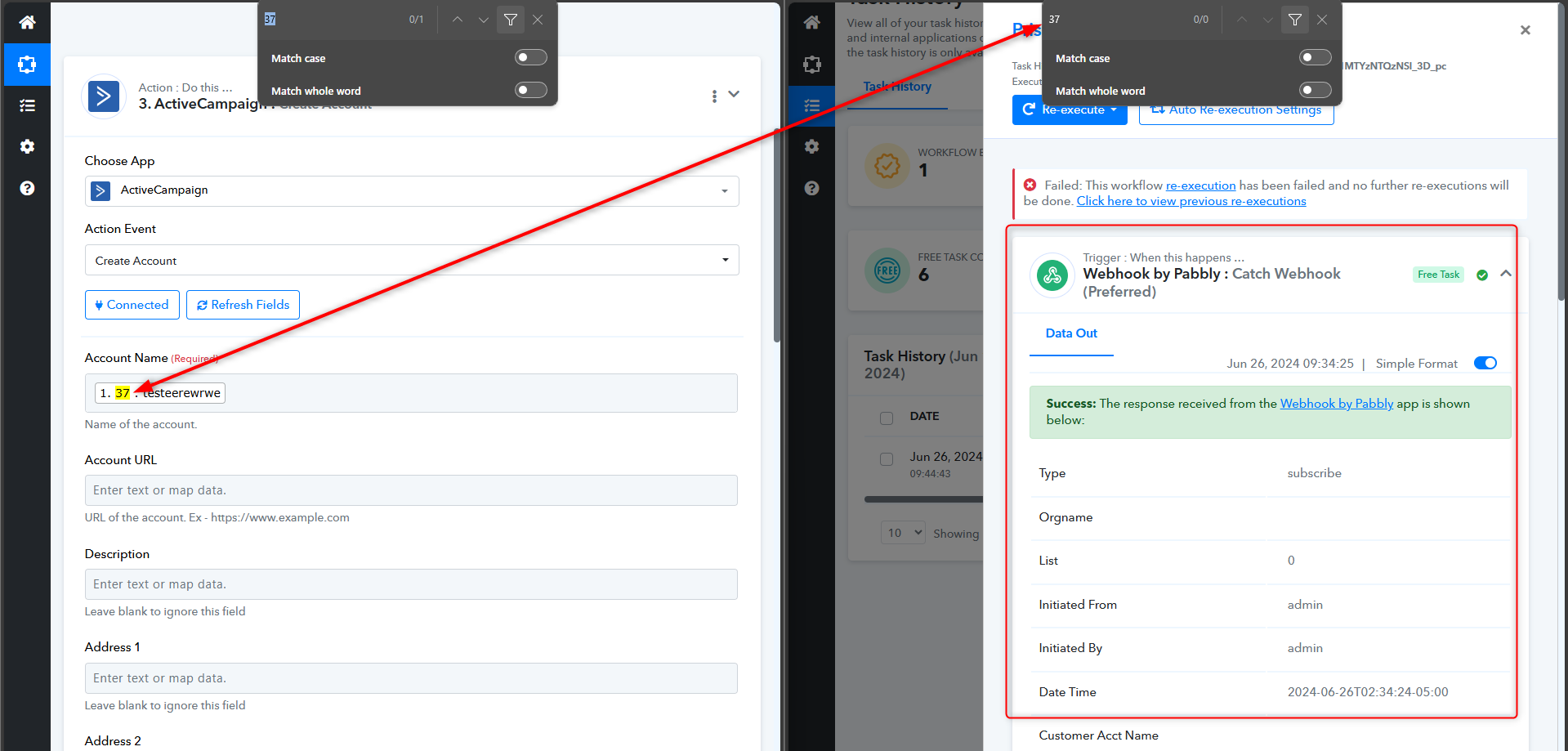Click the red failed status icon
The width and height of the screenshot is (1568, 751).
[x=1030, y=185]
